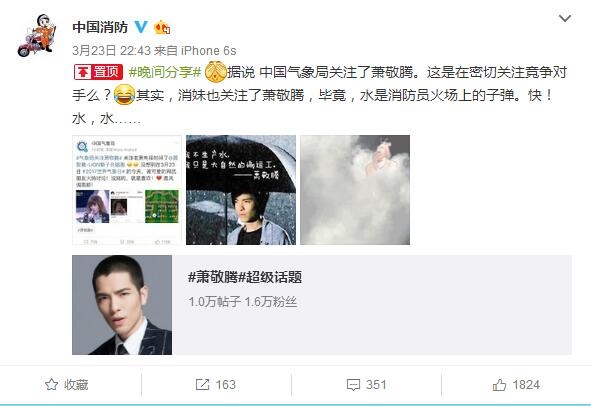Click the iPhone 6s source link
The height and width of the screenshot is (406, 591).
tap(208, 51)
